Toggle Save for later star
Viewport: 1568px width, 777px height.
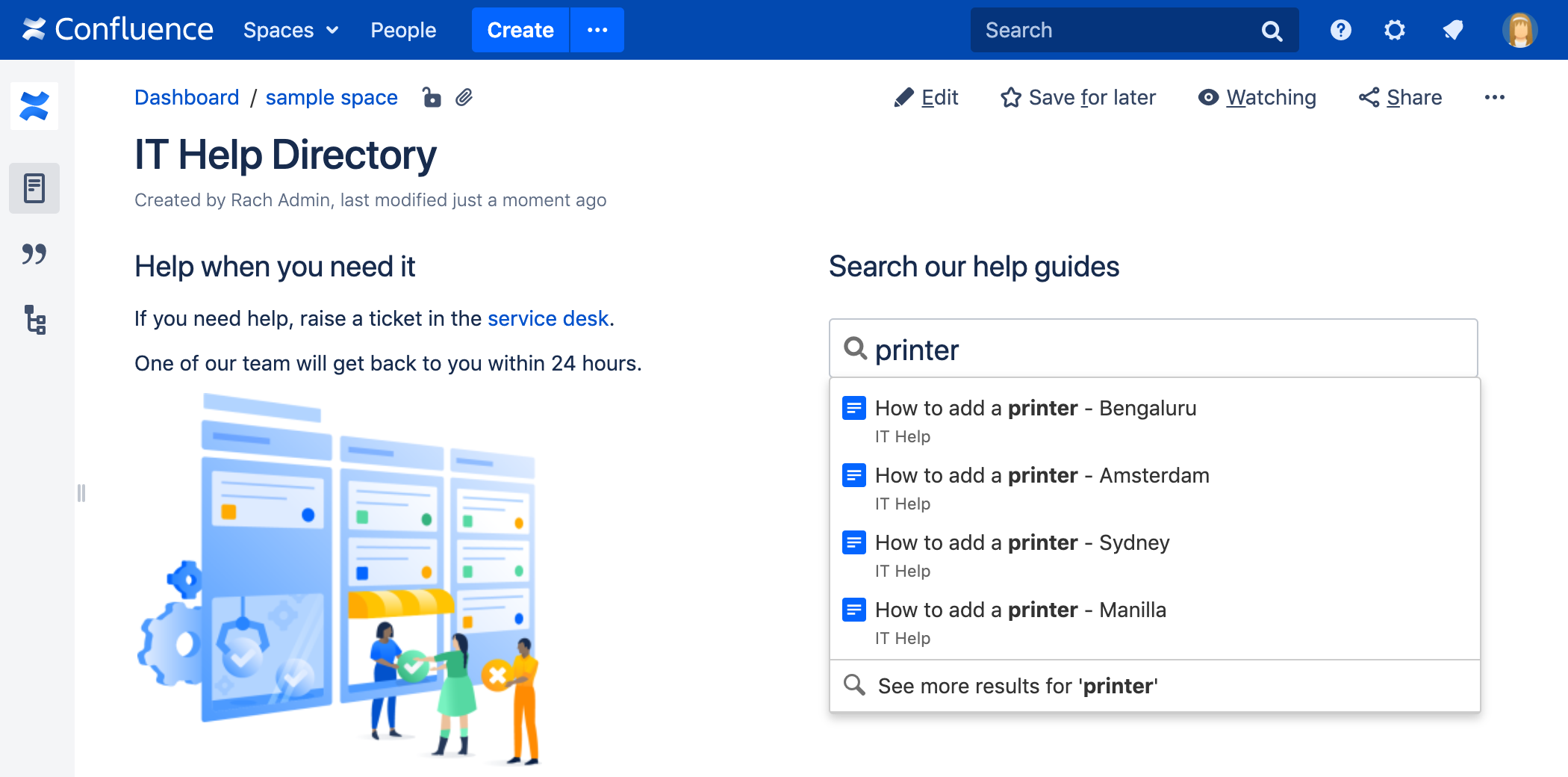(1078, 98)
